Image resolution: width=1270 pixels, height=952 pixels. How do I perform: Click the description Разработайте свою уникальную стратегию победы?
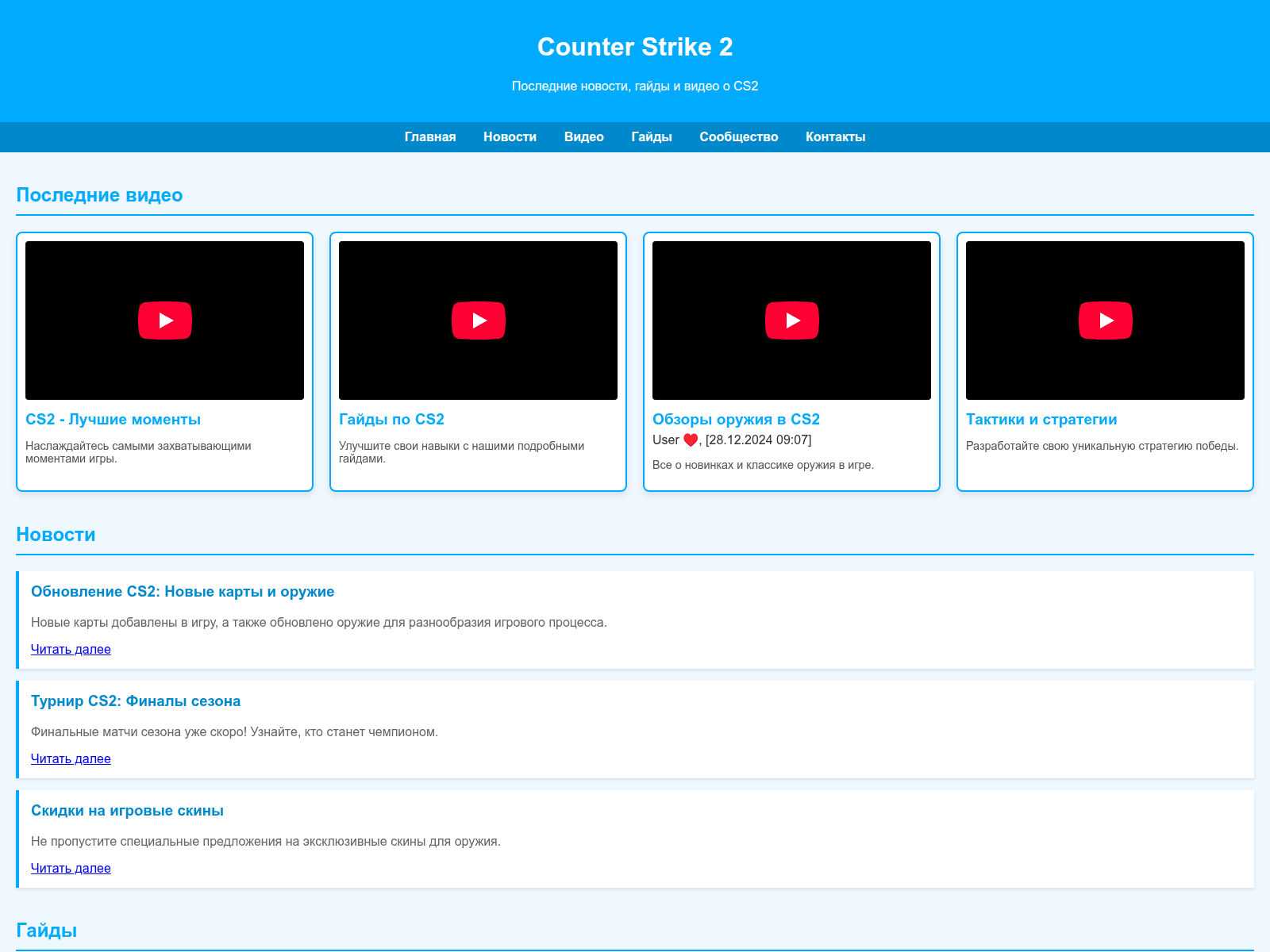point(1102,446)
